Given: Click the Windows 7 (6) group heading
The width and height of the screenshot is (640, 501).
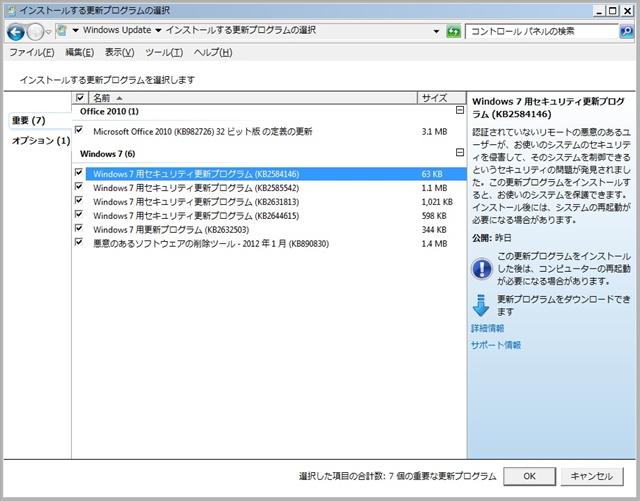Looking at the screenshot, I should click(108, 154).
